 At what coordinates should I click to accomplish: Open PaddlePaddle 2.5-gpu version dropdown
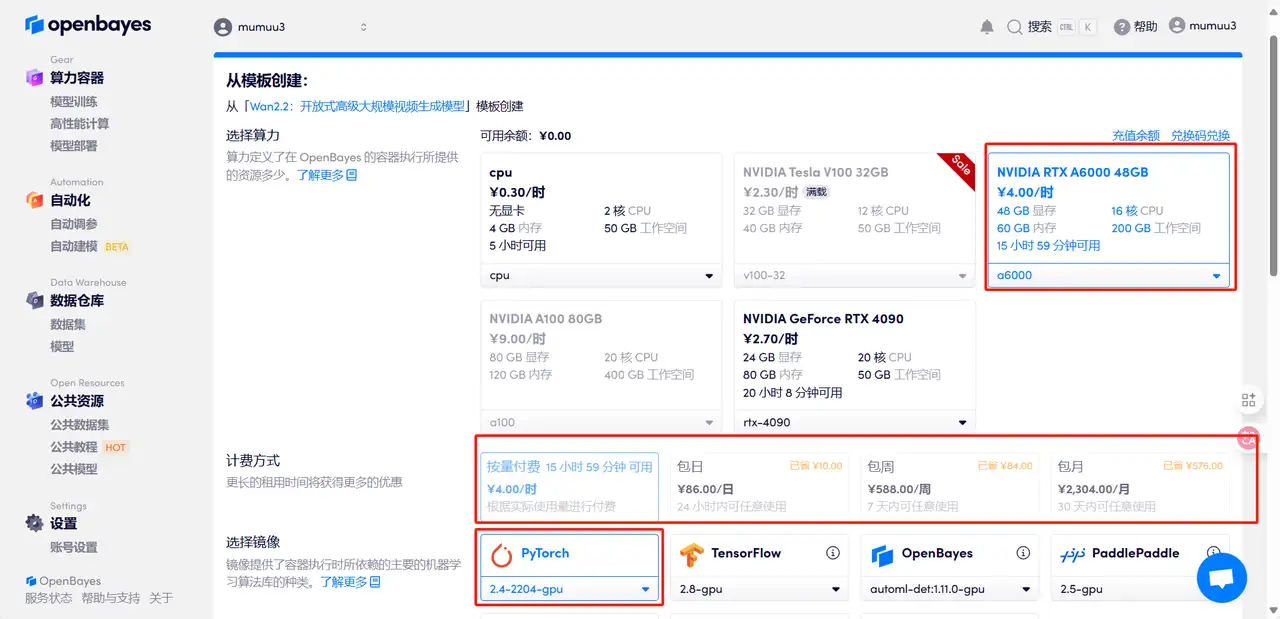(1140, 589)
